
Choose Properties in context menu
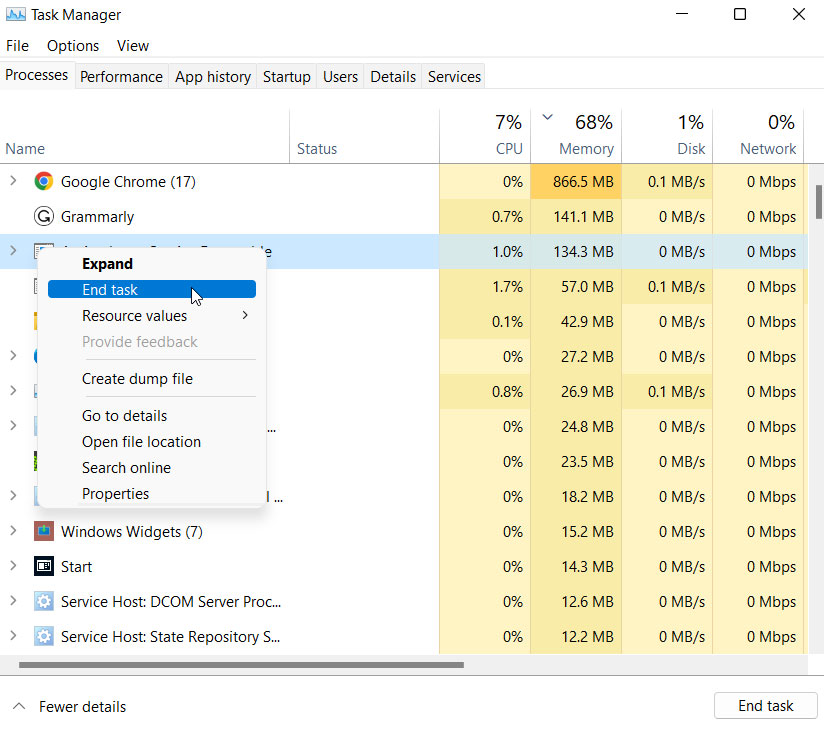tap(152, 493)
